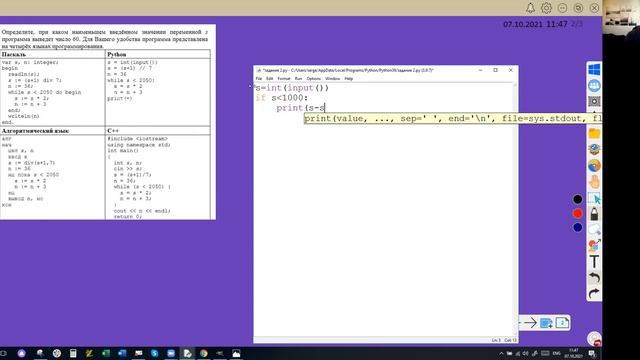Choose the black pen color
This screenshot has height=360, width=640.
pos(577,199)
